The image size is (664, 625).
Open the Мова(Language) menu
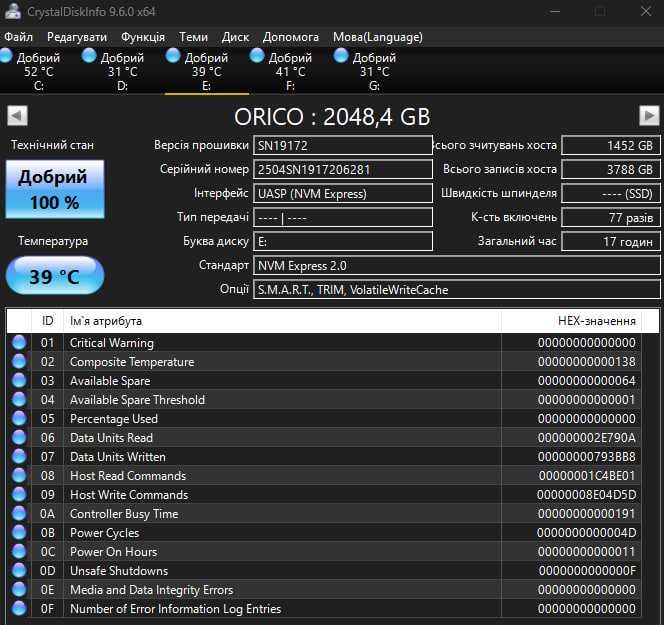378,37
